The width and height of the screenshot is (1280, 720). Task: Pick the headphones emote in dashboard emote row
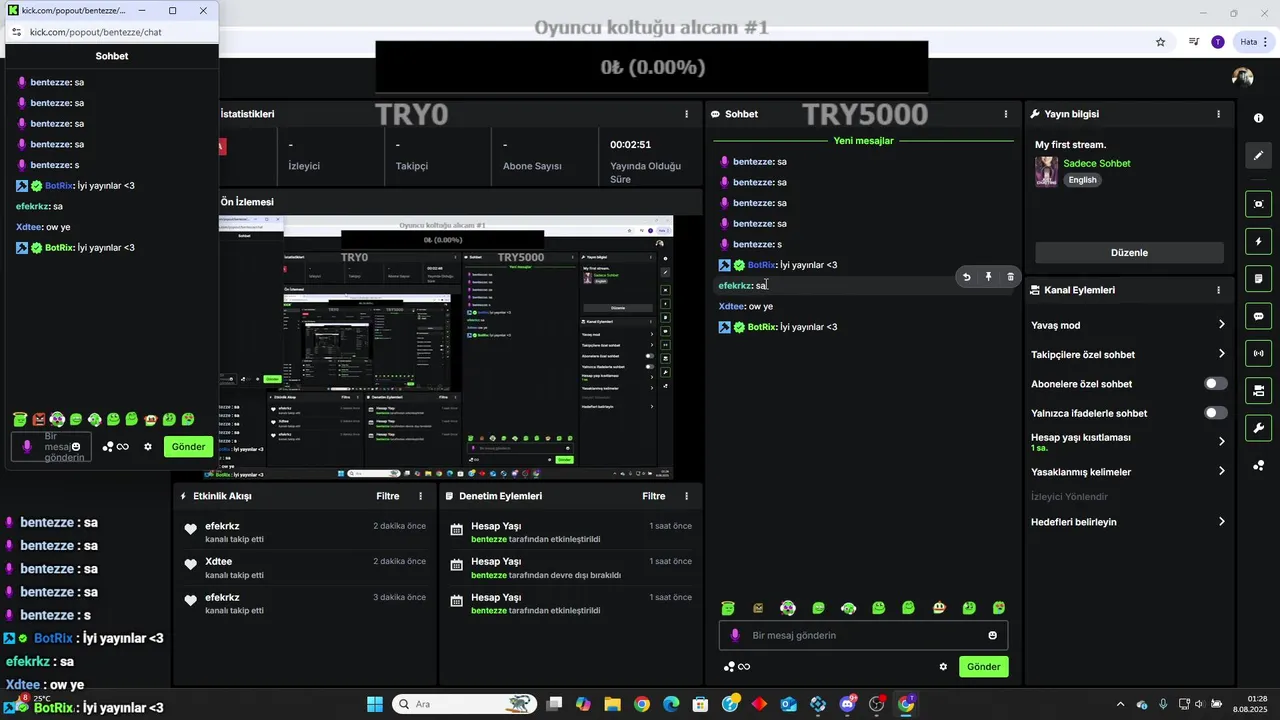(x=849, y=608)
